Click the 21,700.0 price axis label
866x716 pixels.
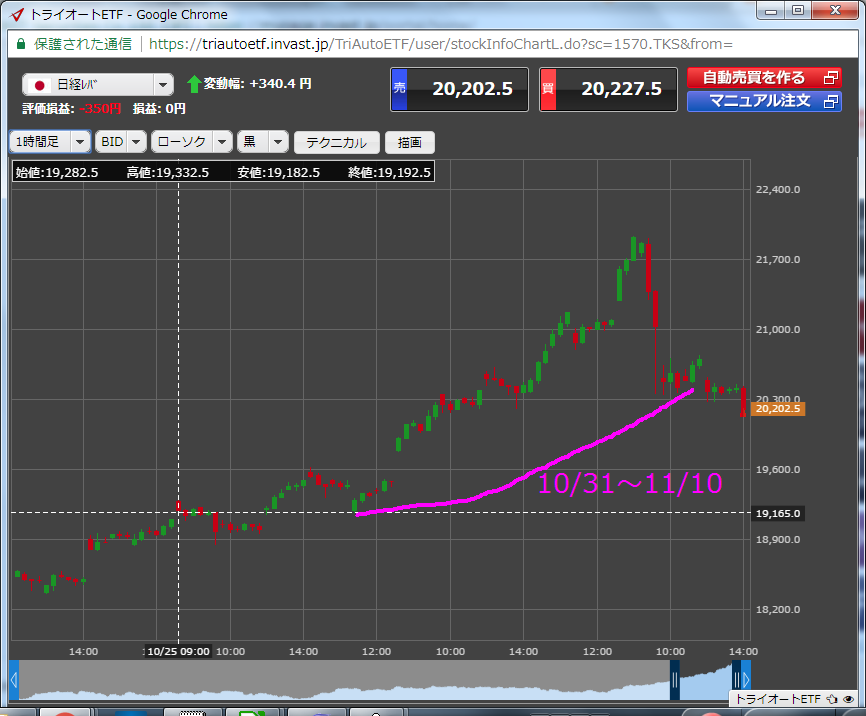click(778, 260)
